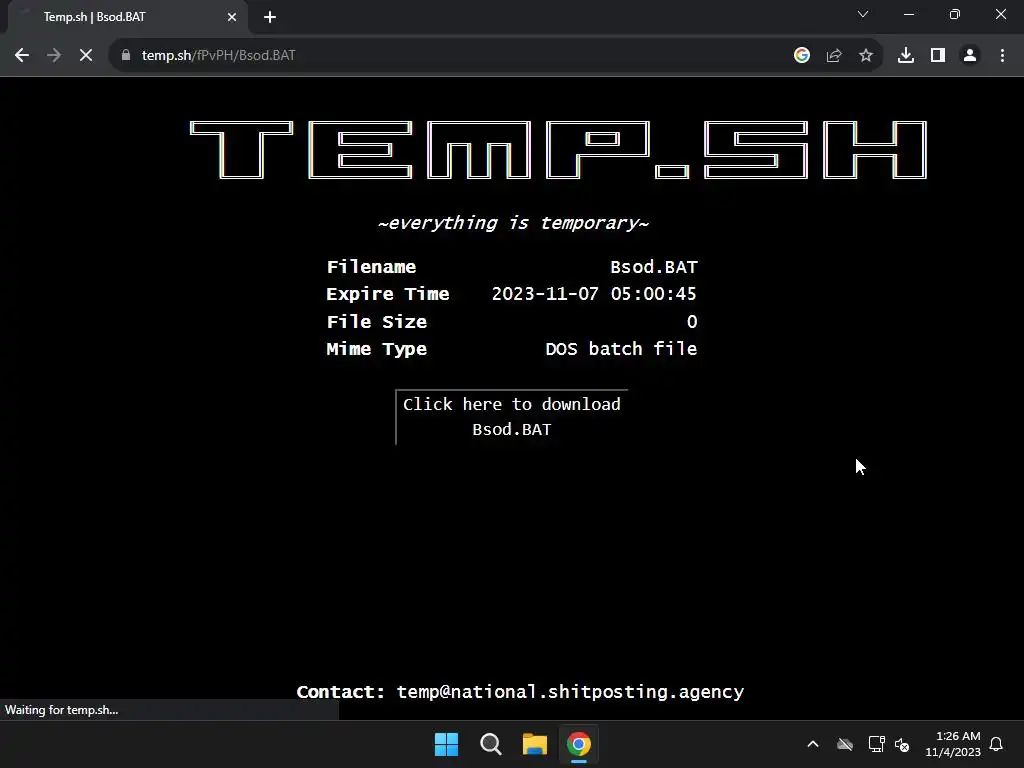1024x768 pixels.
Task: Select the Temp.sh | Bsod.BAT tab
Action: point(127,17)
